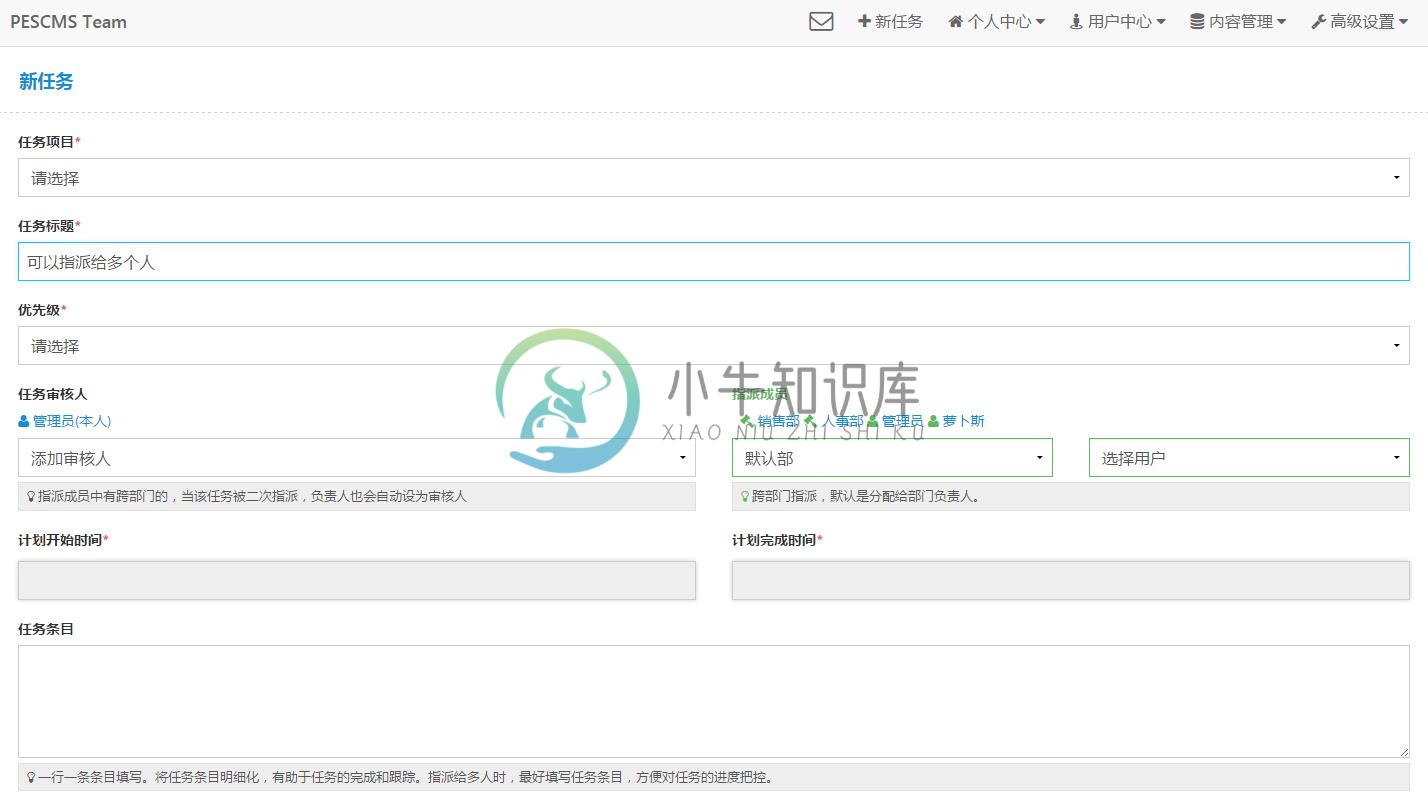Click the person icon beside 用户中心
The width and height of the screenshot is (1428, 800).
click(1076, 21)
